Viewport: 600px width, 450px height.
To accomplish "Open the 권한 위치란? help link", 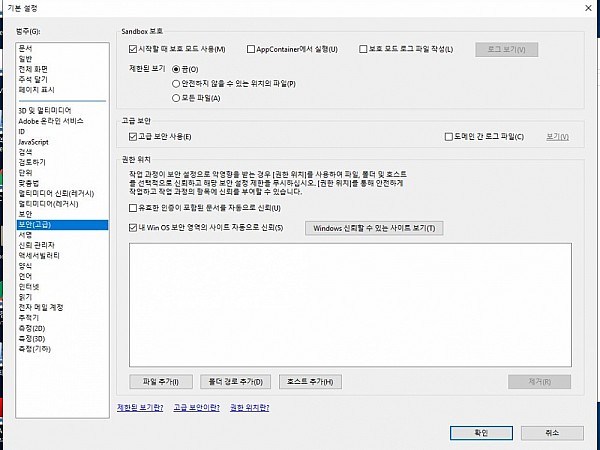I will 250,408.
